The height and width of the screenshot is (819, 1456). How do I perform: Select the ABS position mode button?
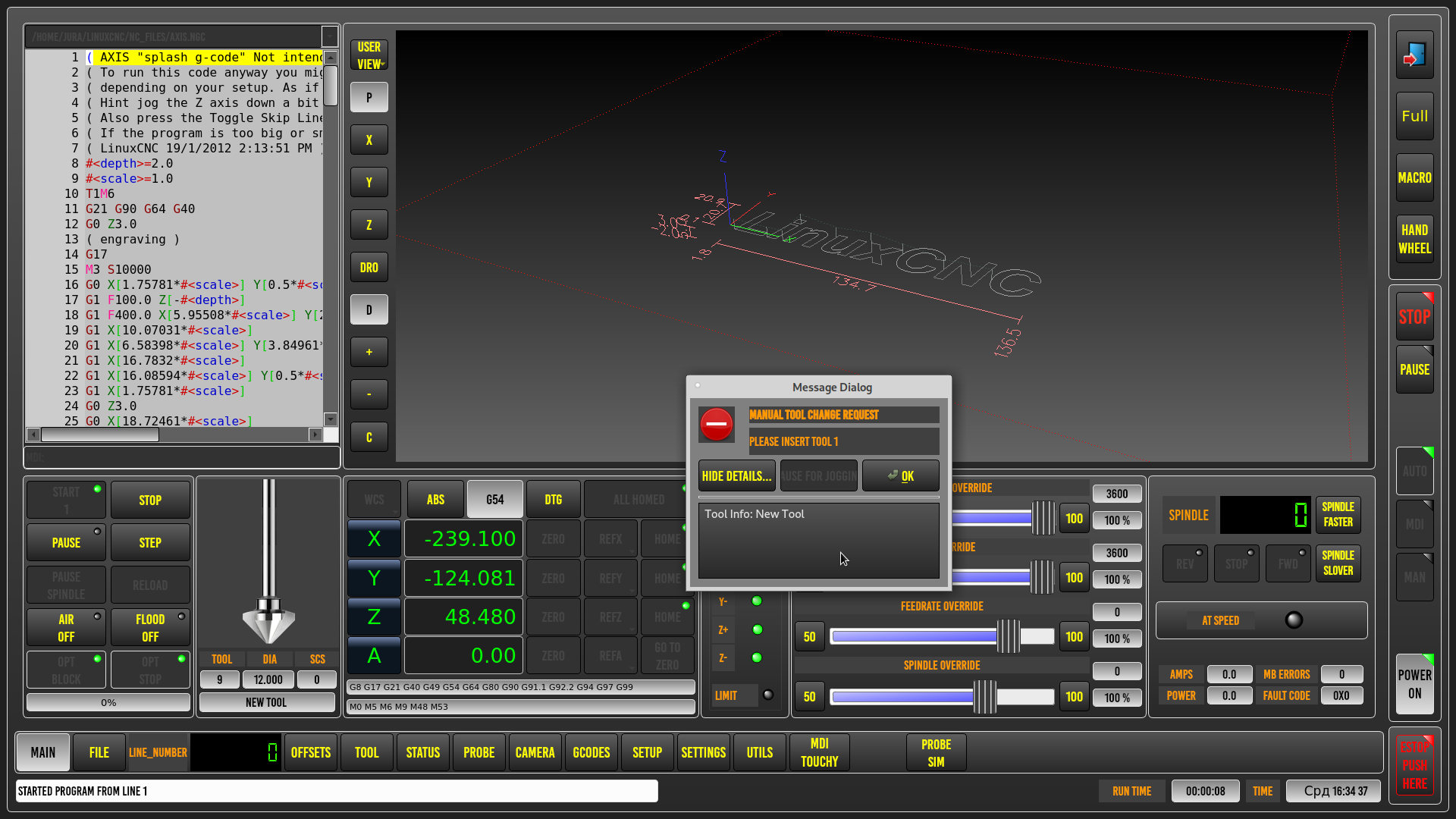[x=435, y=500]
